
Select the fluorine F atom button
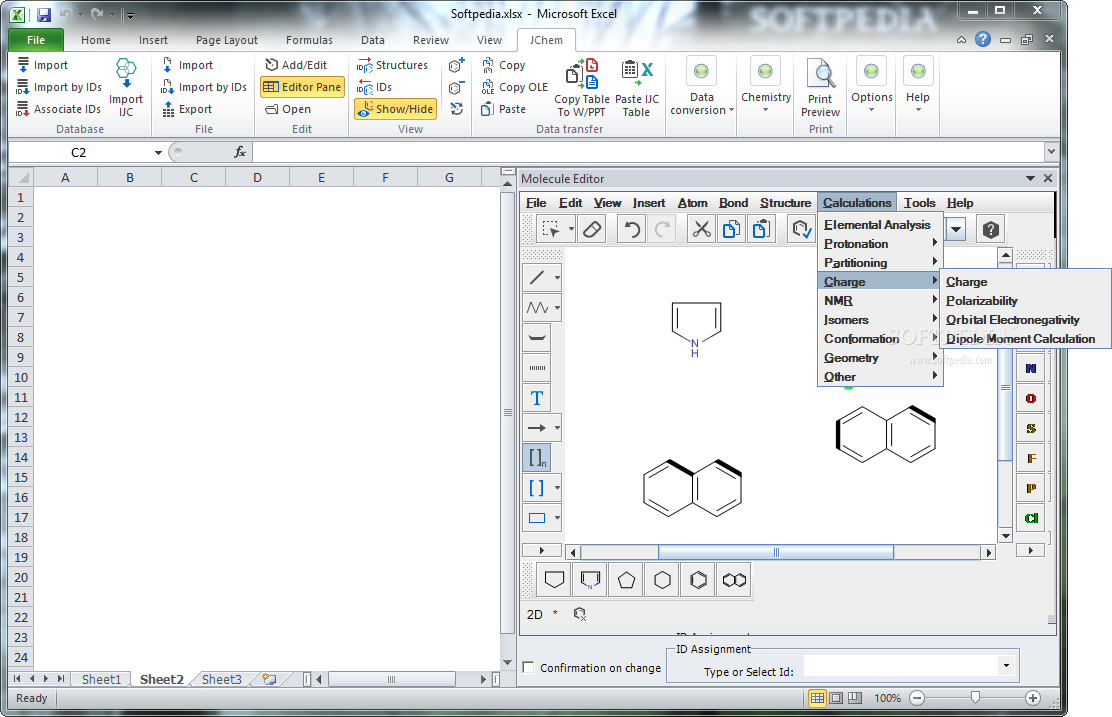(1031, 458)
